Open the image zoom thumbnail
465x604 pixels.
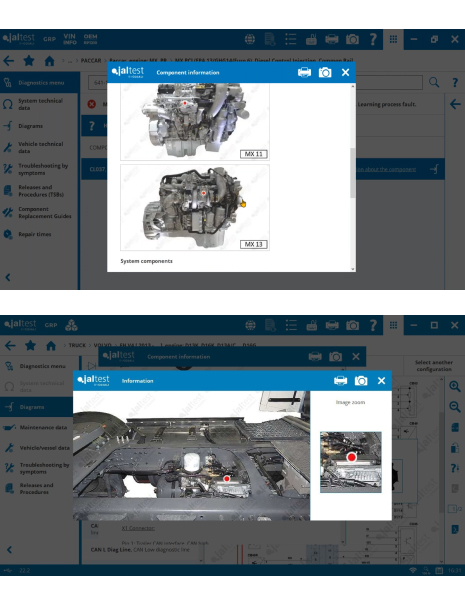tap(351, 462)
